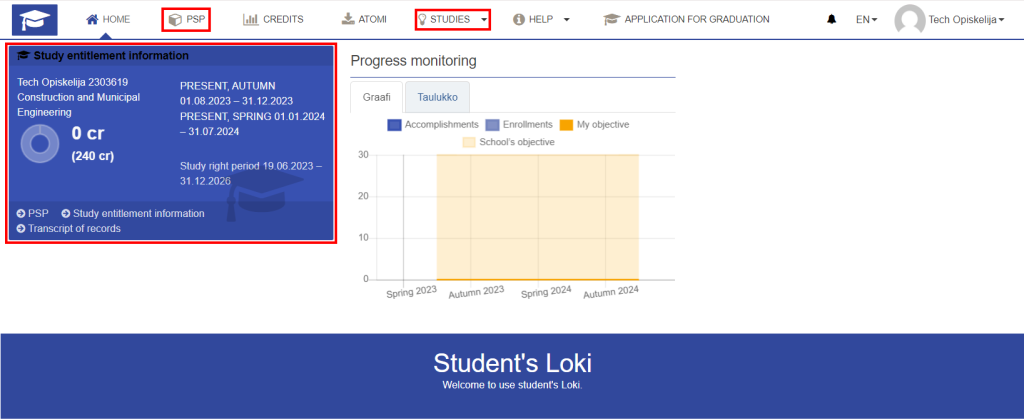Screen dimensions: 1024x419
Task: Switch to the Taulukko tab
Action: (x=438, y=97)
